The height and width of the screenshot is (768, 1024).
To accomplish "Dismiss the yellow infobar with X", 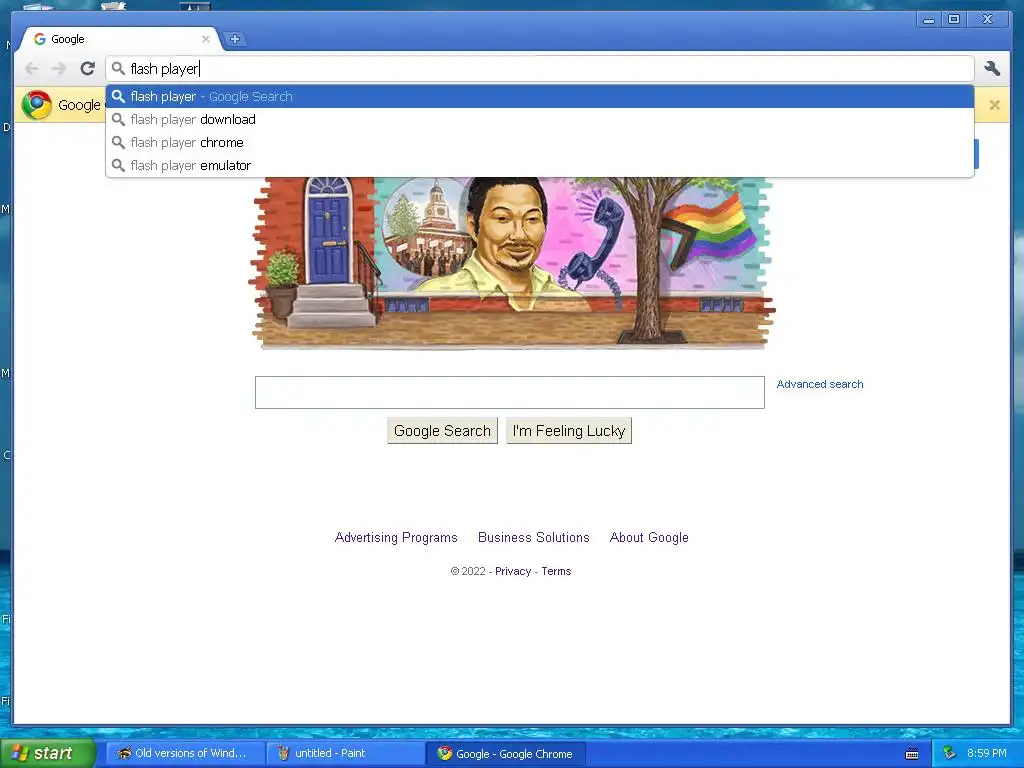I will (x=995, y=104).
